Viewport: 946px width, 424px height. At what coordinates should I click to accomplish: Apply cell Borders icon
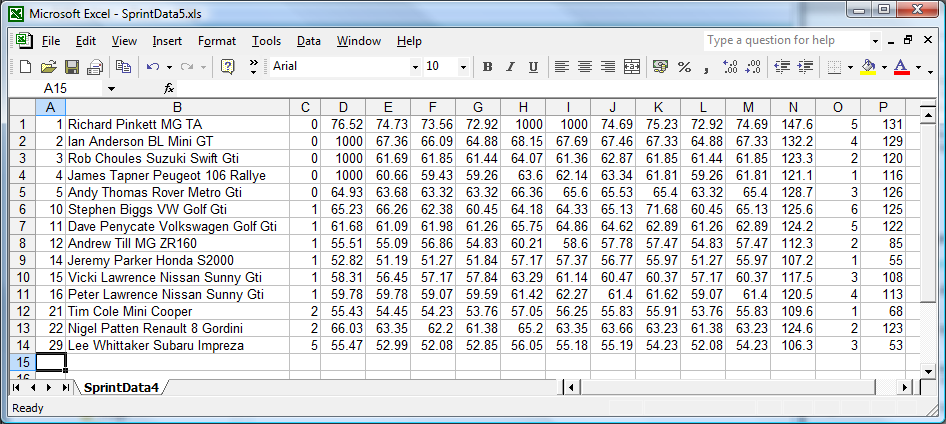(834, 66)
